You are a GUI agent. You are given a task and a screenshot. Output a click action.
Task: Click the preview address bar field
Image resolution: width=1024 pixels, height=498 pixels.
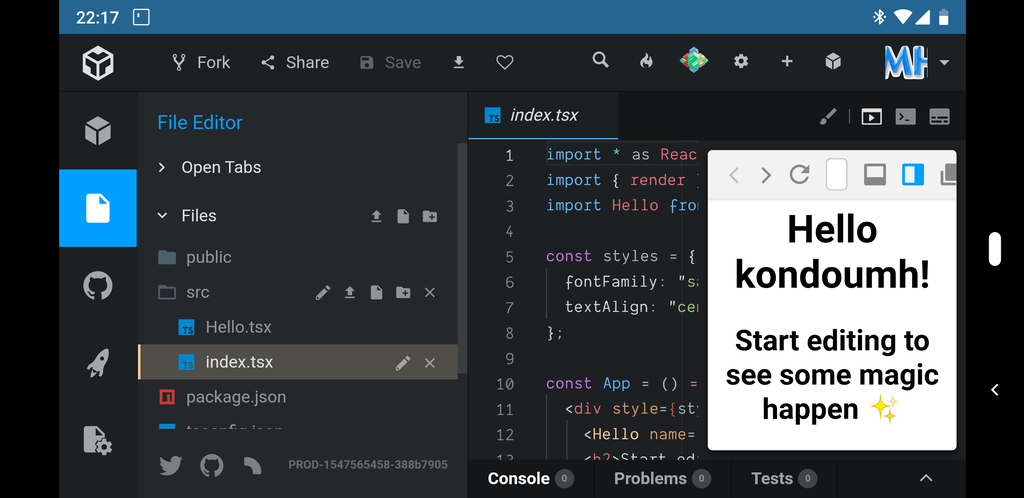coord(837,174)
